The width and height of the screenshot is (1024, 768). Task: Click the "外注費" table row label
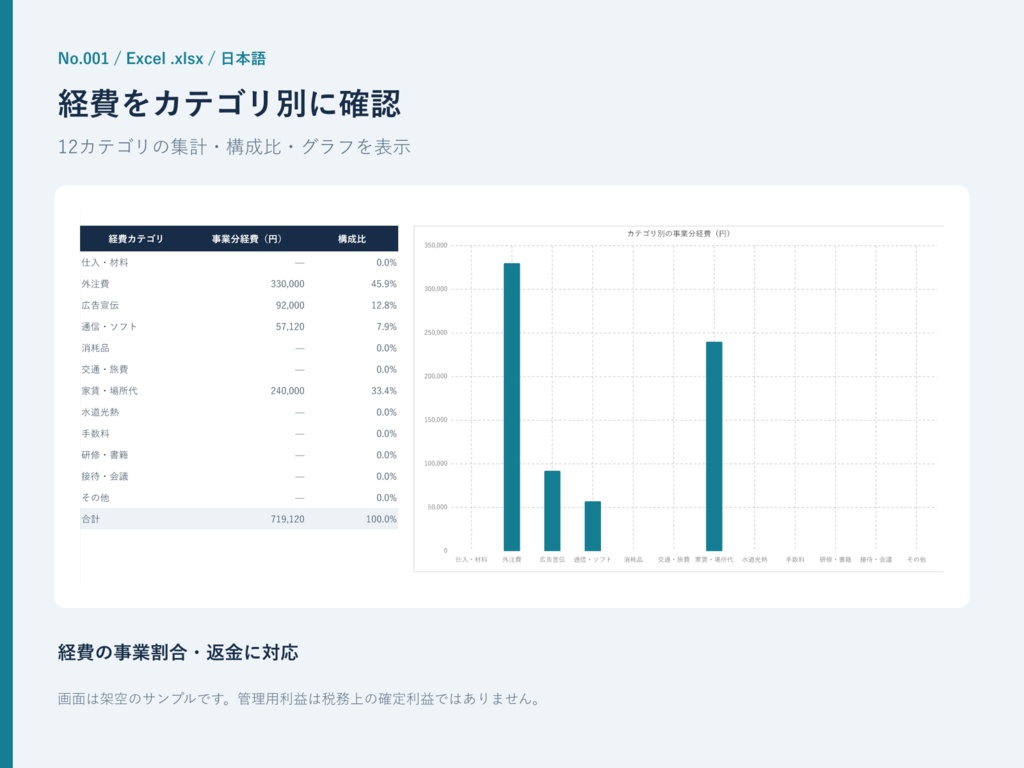(x=95, y=284)
